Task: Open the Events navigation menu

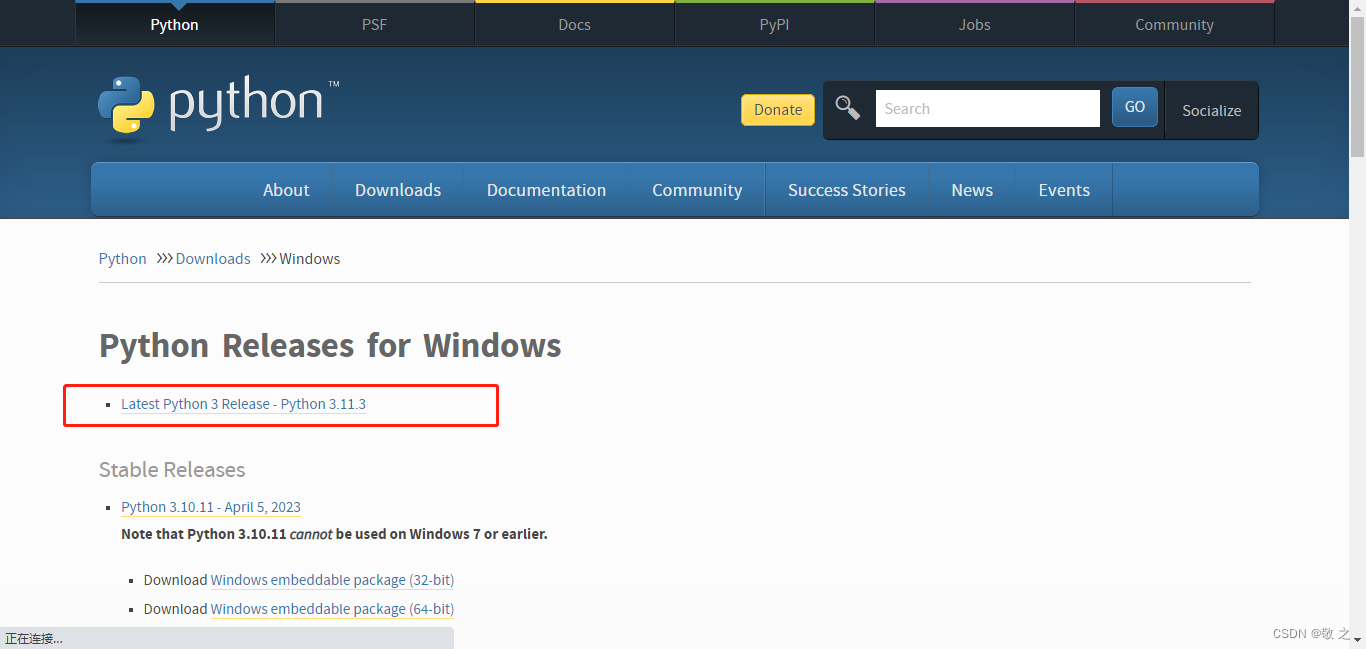Action: [1064, 190]
